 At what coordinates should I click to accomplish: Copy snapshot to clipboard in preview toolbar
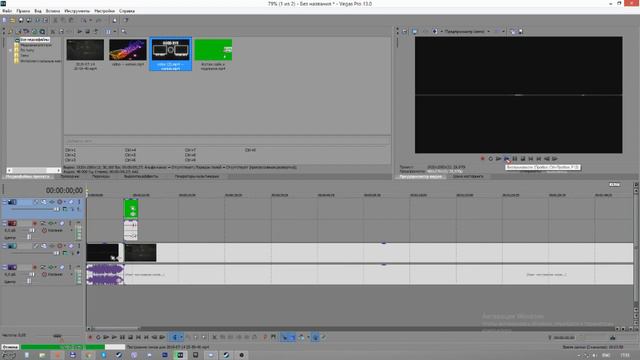point(513,31)
